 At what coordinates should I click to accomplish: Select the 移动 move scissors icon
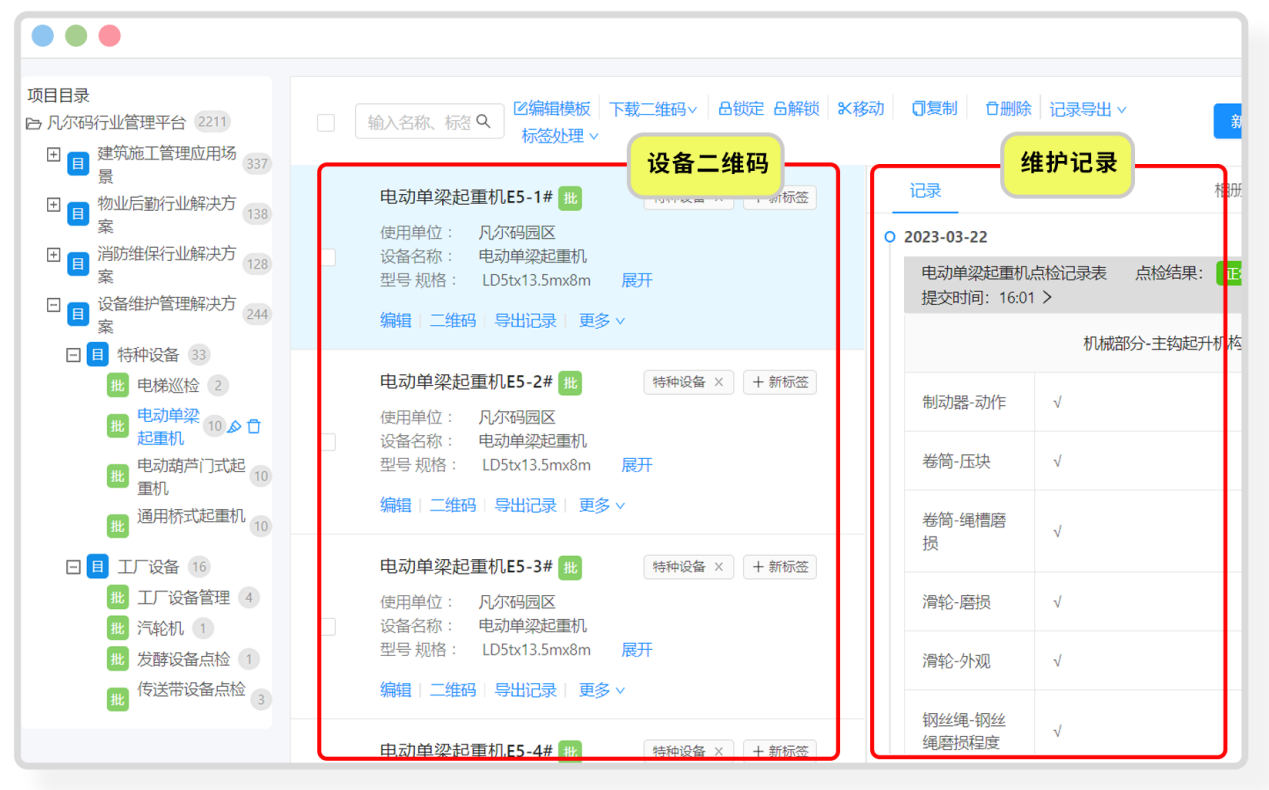[843, 108]
